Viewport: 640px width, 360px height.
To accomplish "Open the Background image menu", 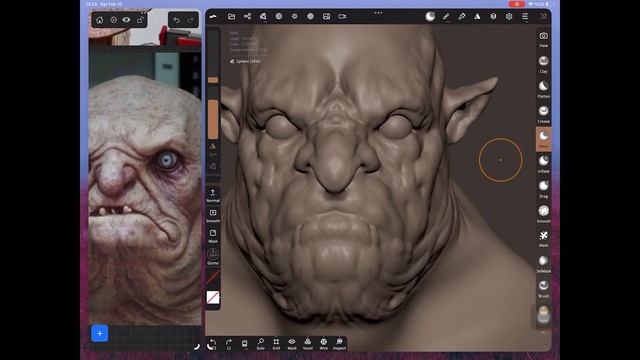I will coord(327,16).
